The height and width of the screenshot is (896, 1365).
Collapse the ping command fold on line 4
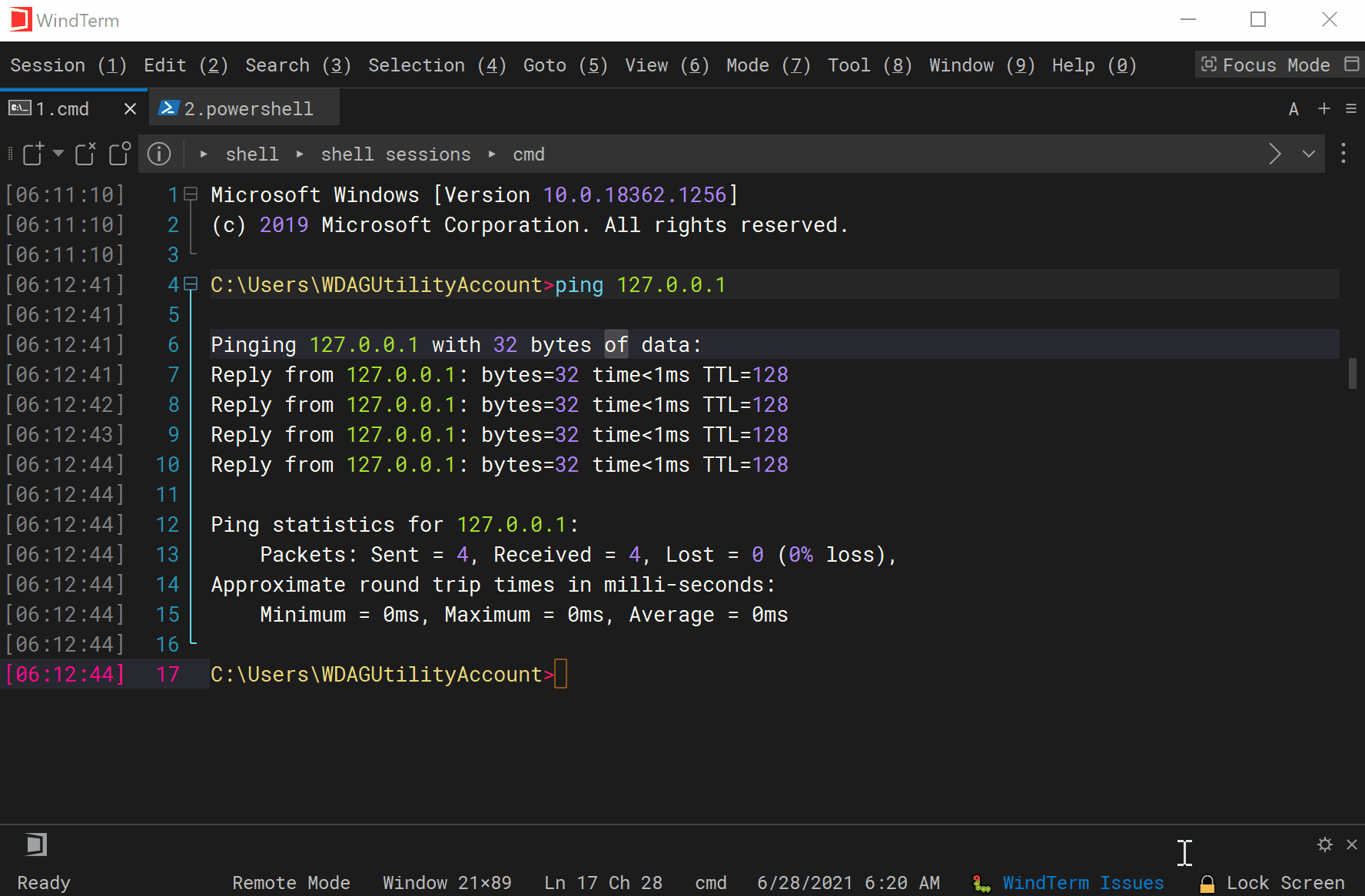pyautogui.click(x=191, y=284)
